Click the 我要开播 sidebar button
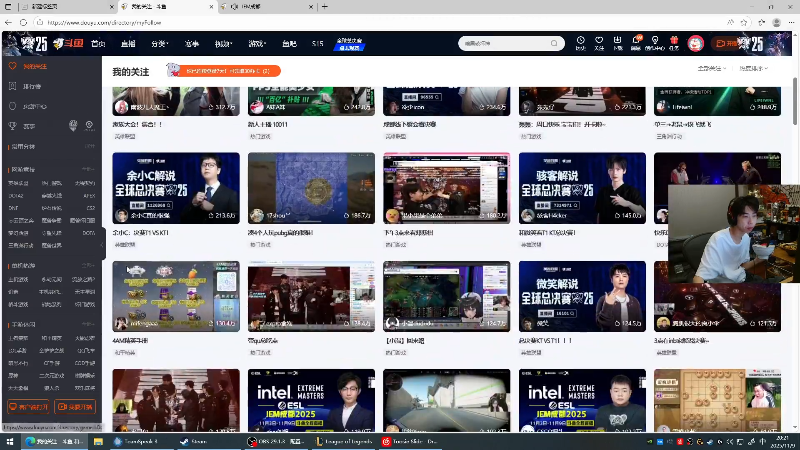800x450 pixels. click(x=75, y=407)
